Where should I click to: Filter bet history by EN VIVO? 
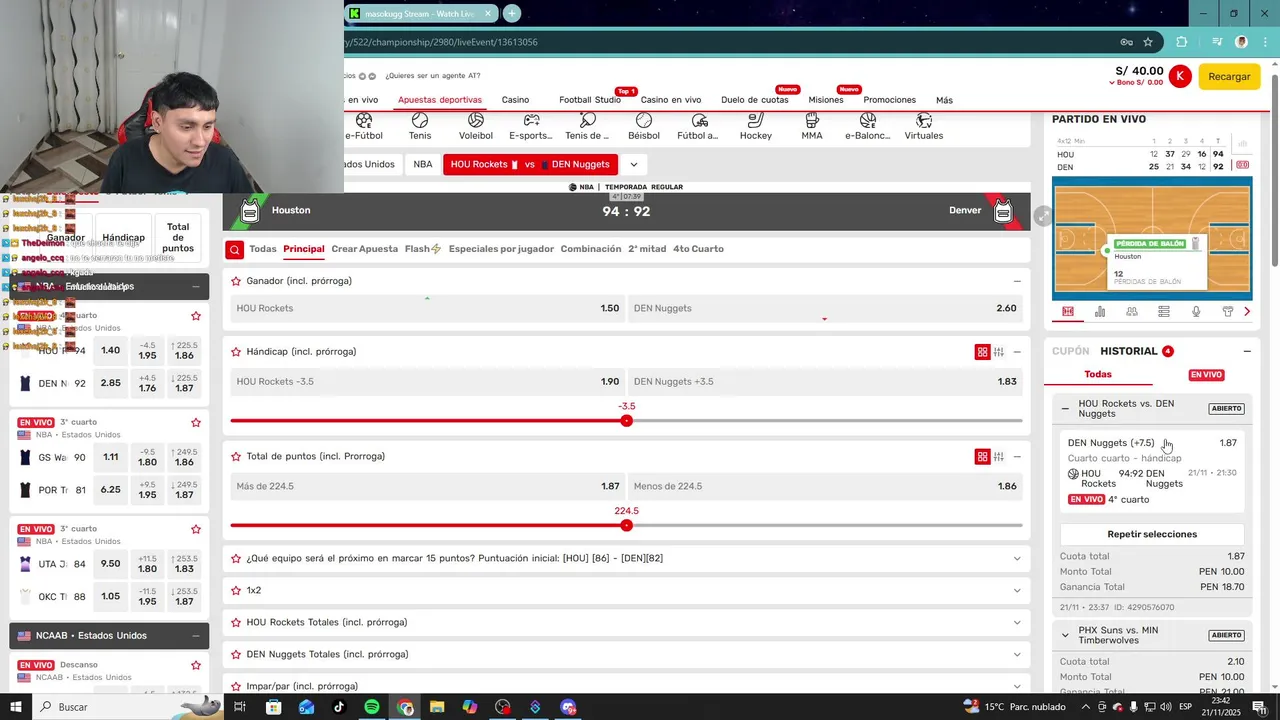point(1206,375)
